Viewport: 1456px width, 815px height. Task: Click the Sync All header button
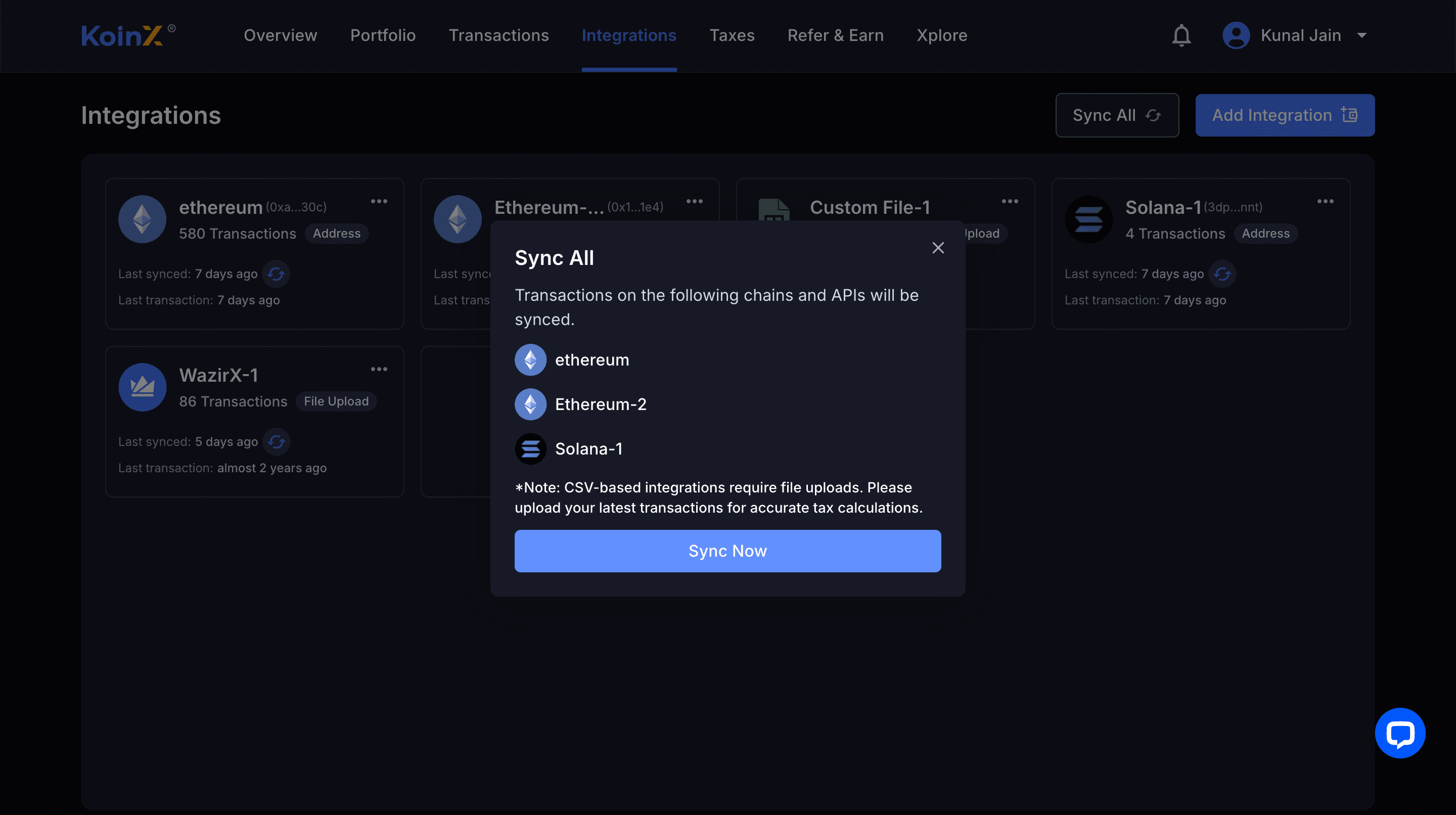pos(1116,115)
